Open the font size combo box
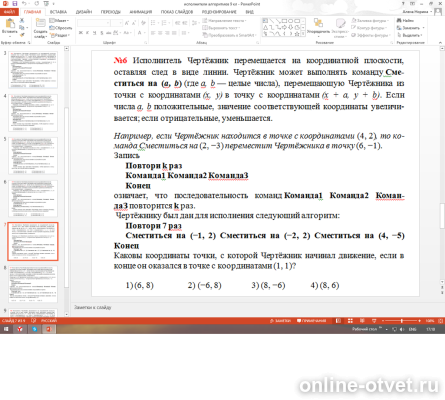The height and width of the screenshot is (400, 445). (x=117, y=23)
